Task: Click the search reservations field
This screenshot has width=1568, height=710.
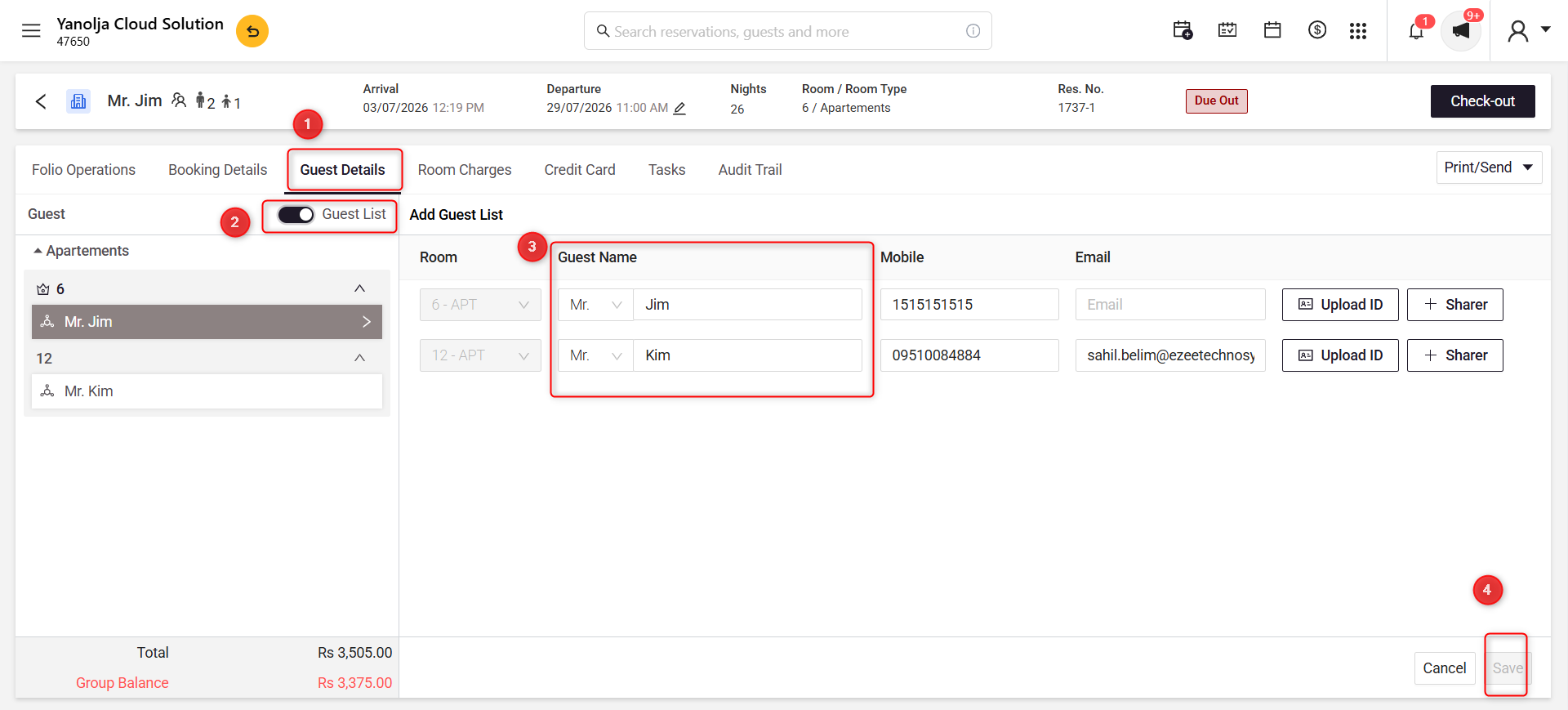Action: click(788, 31)
